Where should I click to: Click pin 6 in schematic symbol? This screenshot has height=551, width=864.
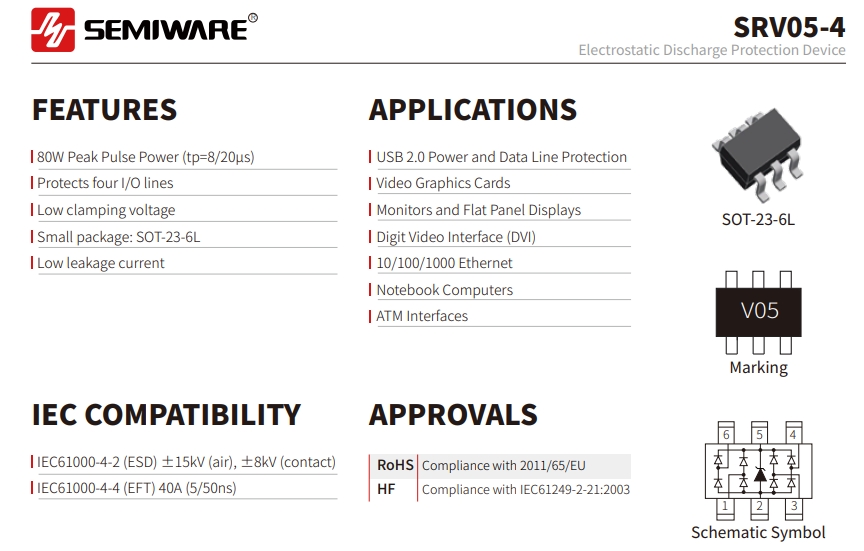pos(726,434)
